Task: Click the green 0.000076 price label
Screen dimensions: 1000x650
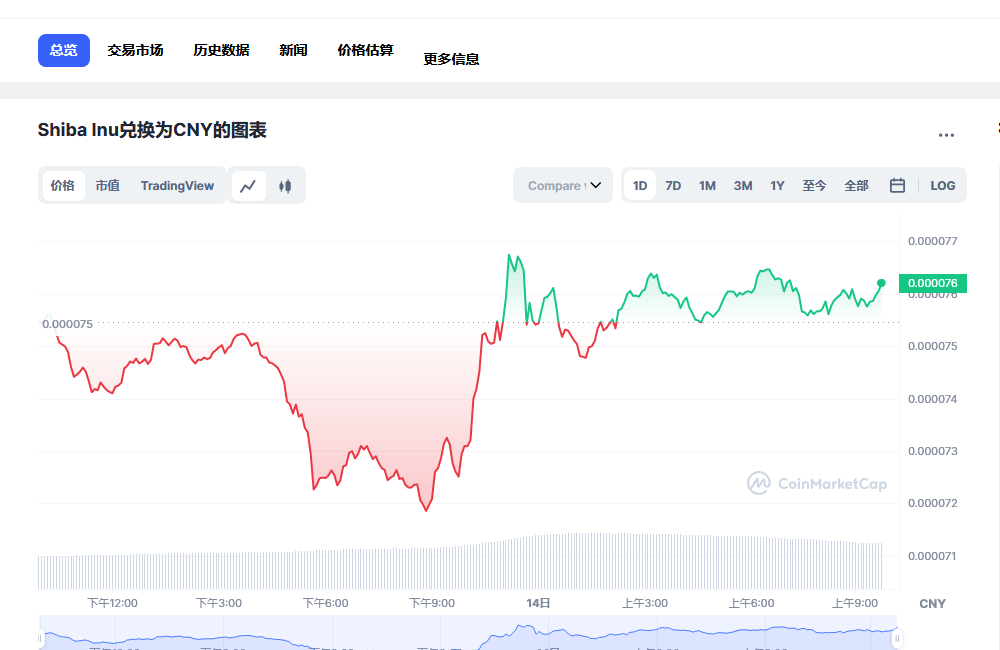Action: coord(932,284)
